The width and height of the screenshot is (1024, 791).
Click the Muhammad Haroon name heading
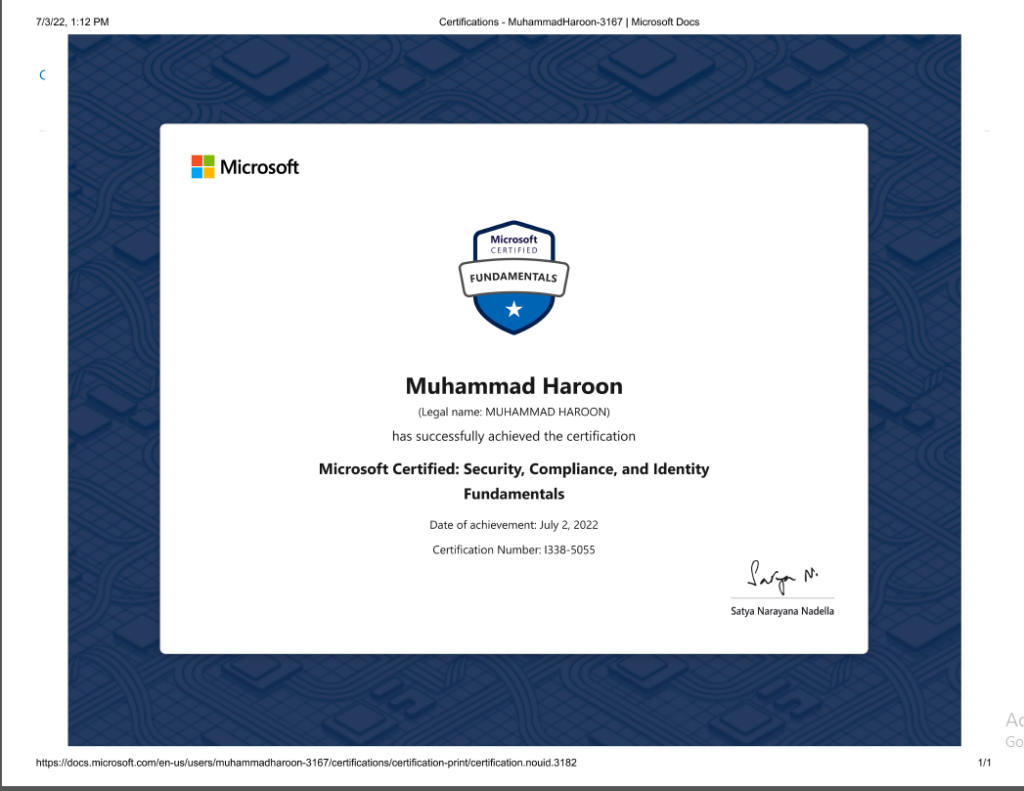click(x=514, y=386)
